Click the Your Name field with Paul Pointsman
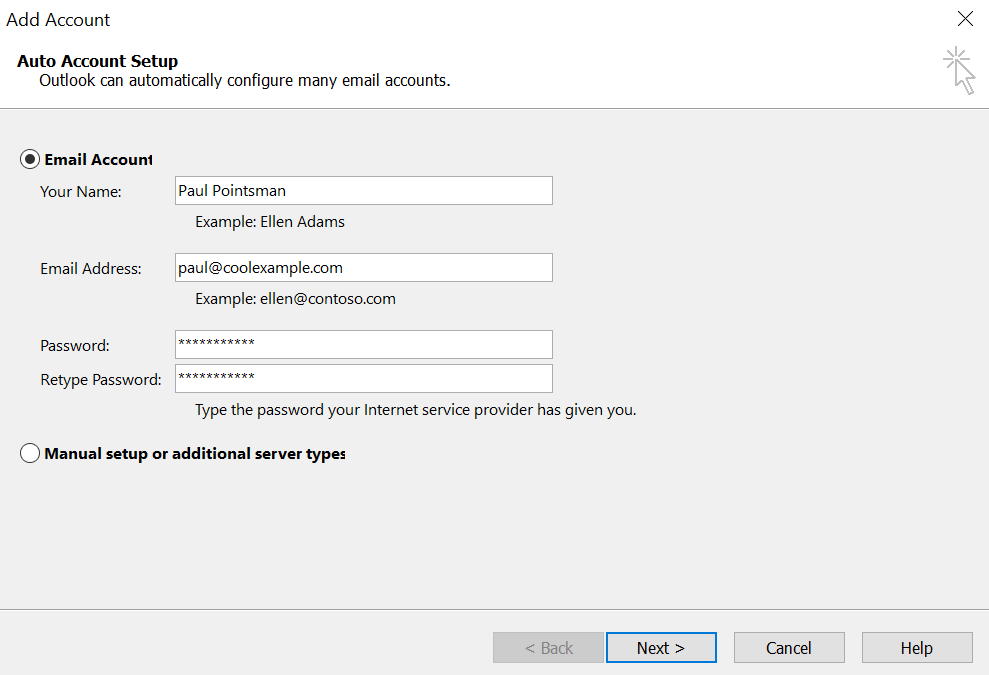This screenshot has width=989, height=675. coord(363,191)
